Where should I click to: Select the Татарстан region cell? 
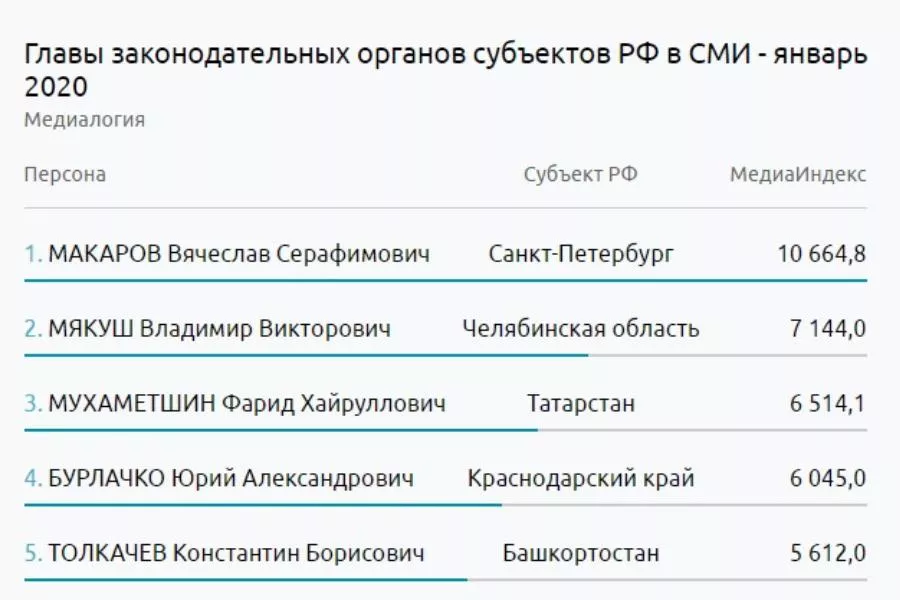point(581,404)
